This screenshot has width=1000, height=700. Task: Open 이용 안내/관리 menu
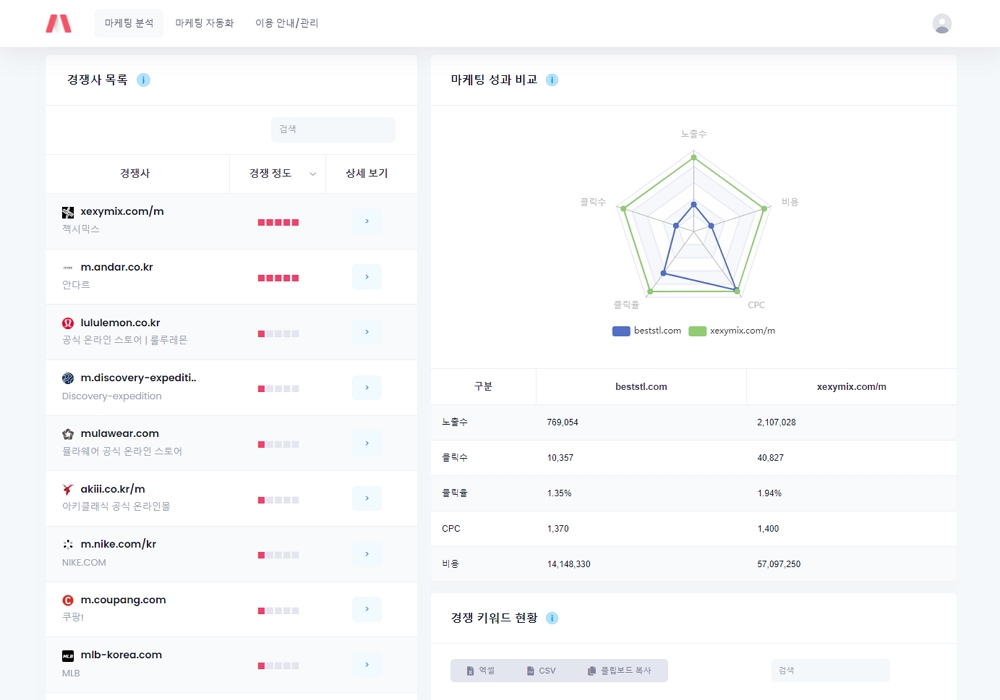point(287,23)
